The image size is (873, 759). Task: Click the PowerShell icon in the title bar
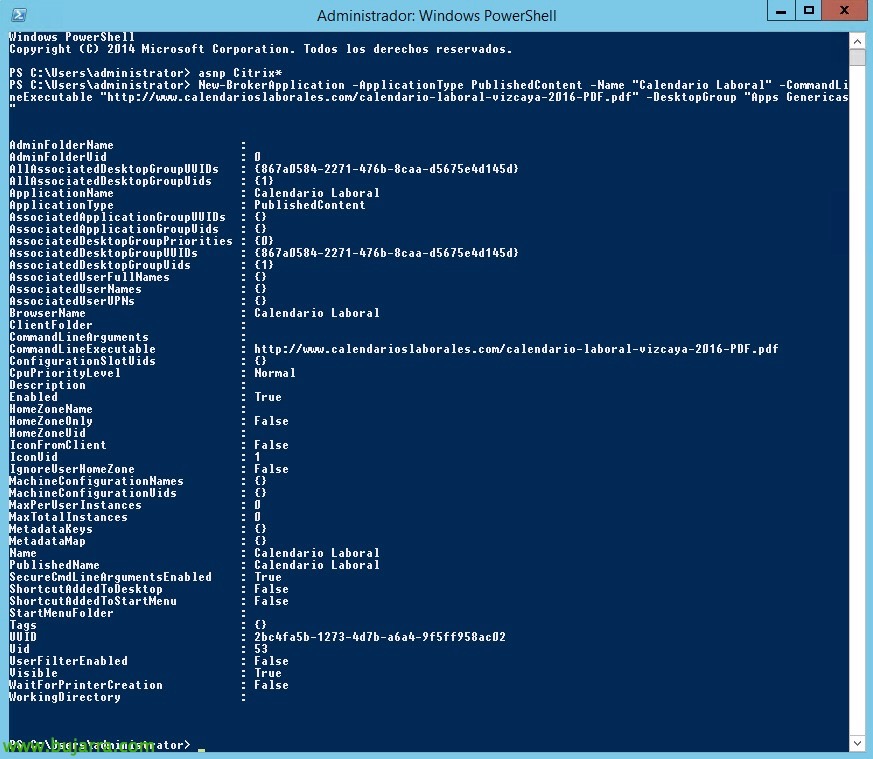tap(18, 15)
